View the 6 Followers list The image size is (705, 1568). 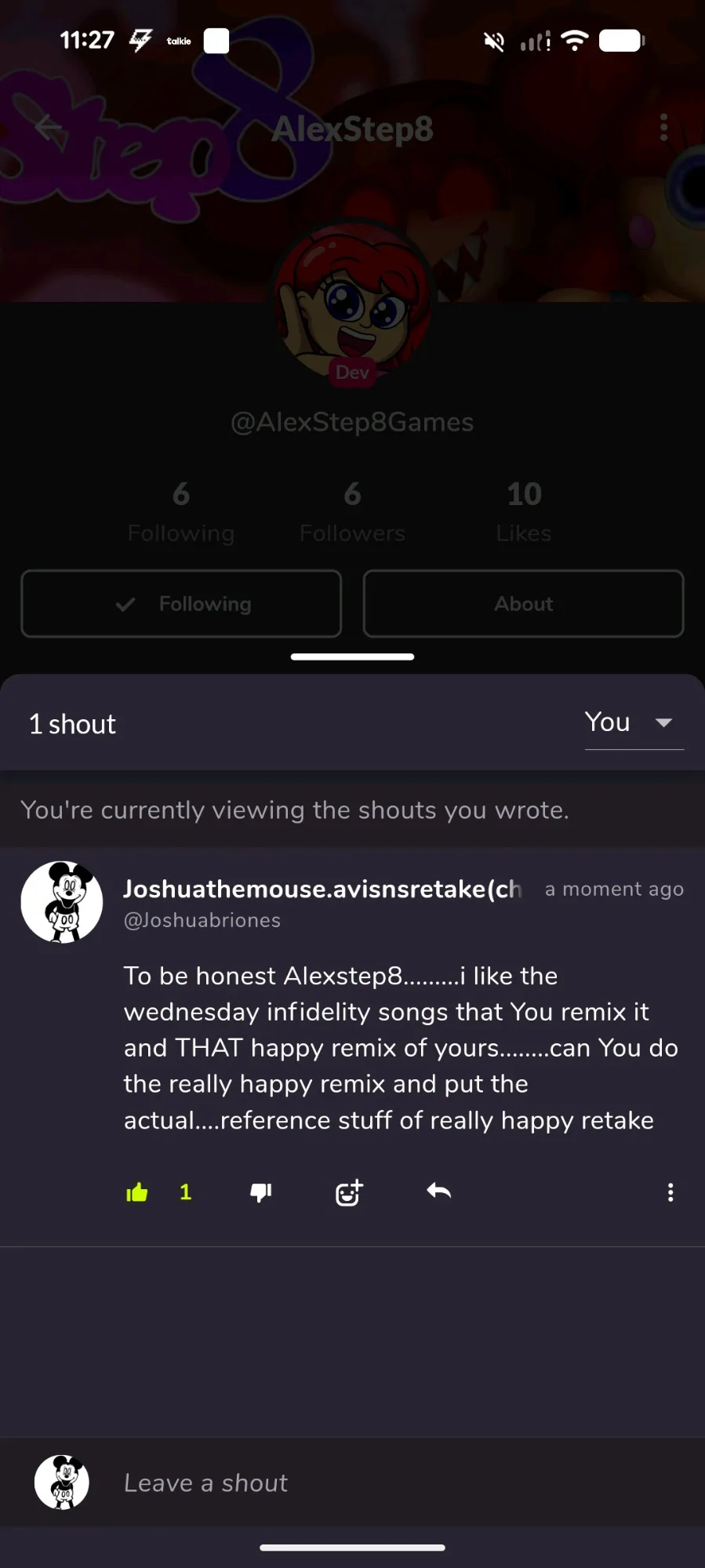[x=352, y=511]
